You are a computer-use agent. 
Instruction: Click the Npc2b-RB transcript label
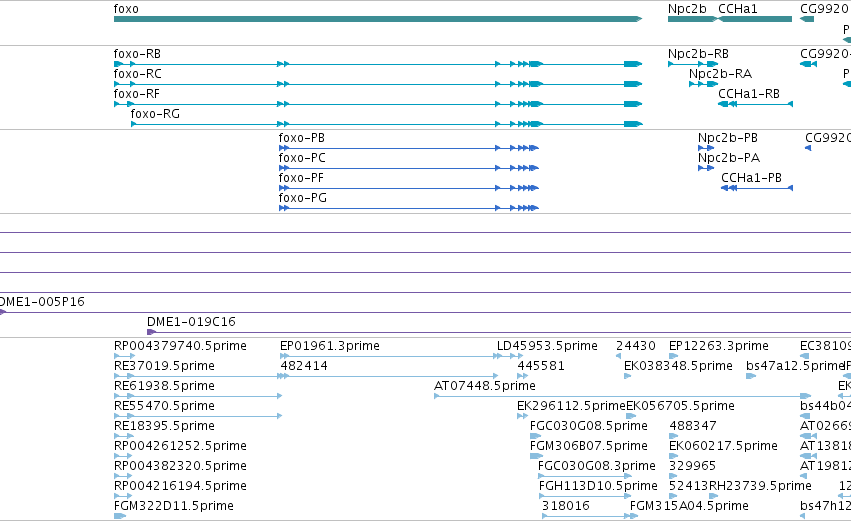click(698, 54)
